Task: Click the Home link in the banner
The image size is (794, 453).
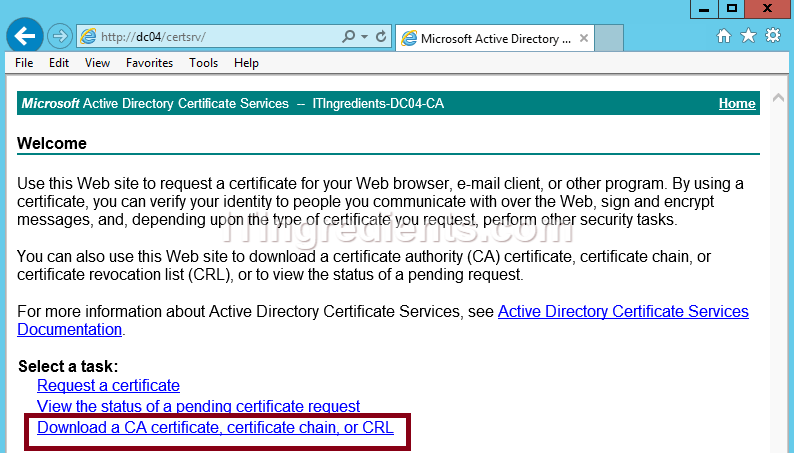Action: [x=737, y=104]
